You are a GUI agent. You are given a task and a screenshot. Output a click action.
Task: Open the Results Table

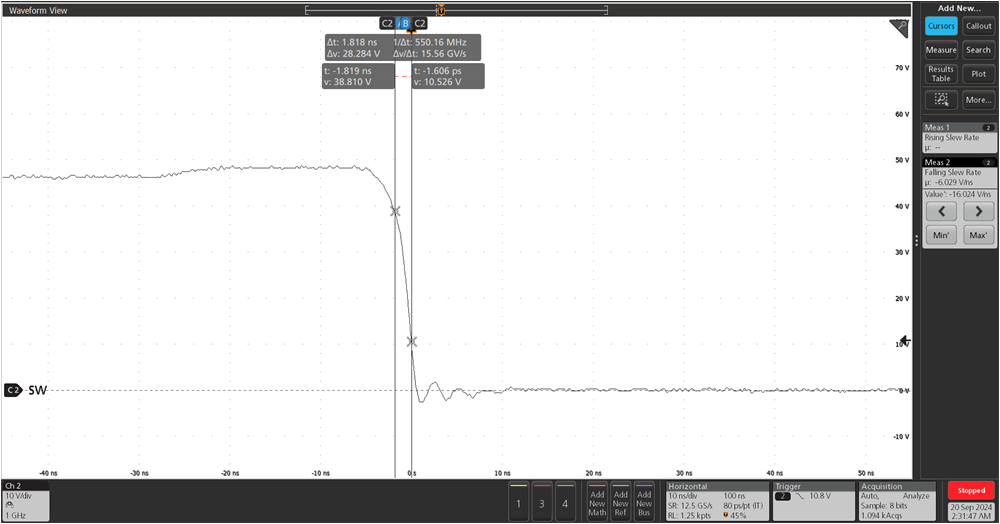coord(941,74)
